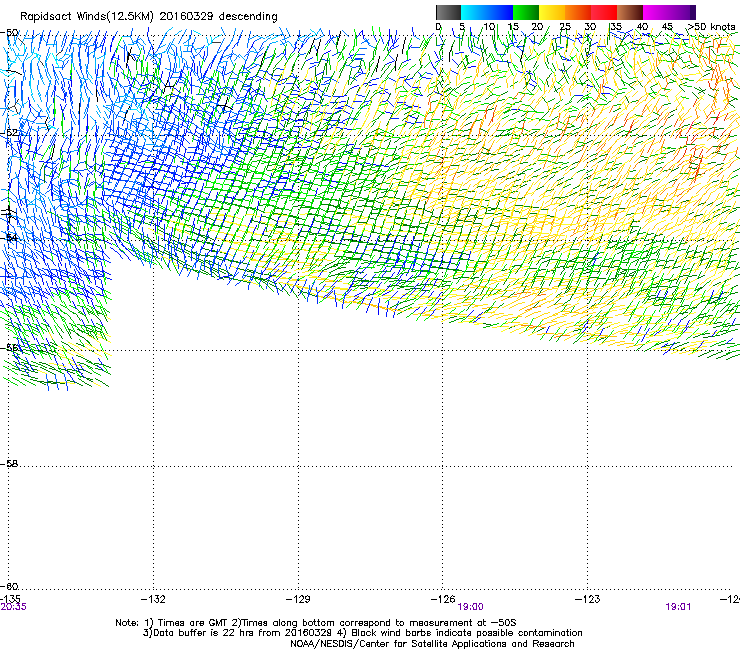Click the red 30-35 knots legend swatch
Viewport: 740px width, 650px height.
[604, 12]
